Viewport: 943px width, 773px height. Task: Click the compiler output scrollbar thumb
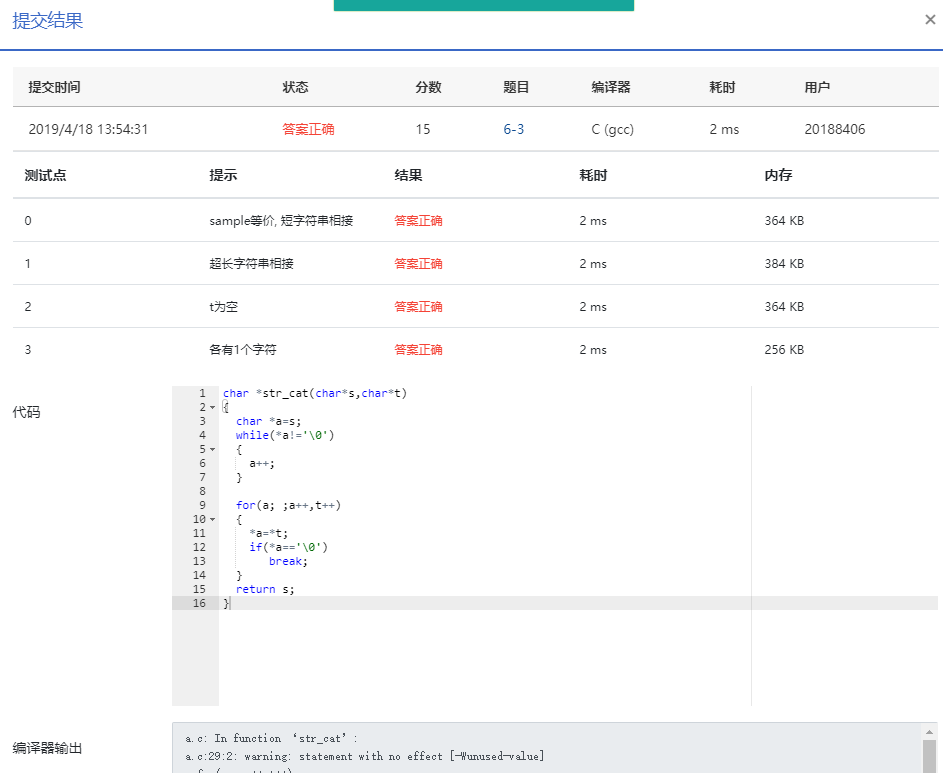click(929, 756)
